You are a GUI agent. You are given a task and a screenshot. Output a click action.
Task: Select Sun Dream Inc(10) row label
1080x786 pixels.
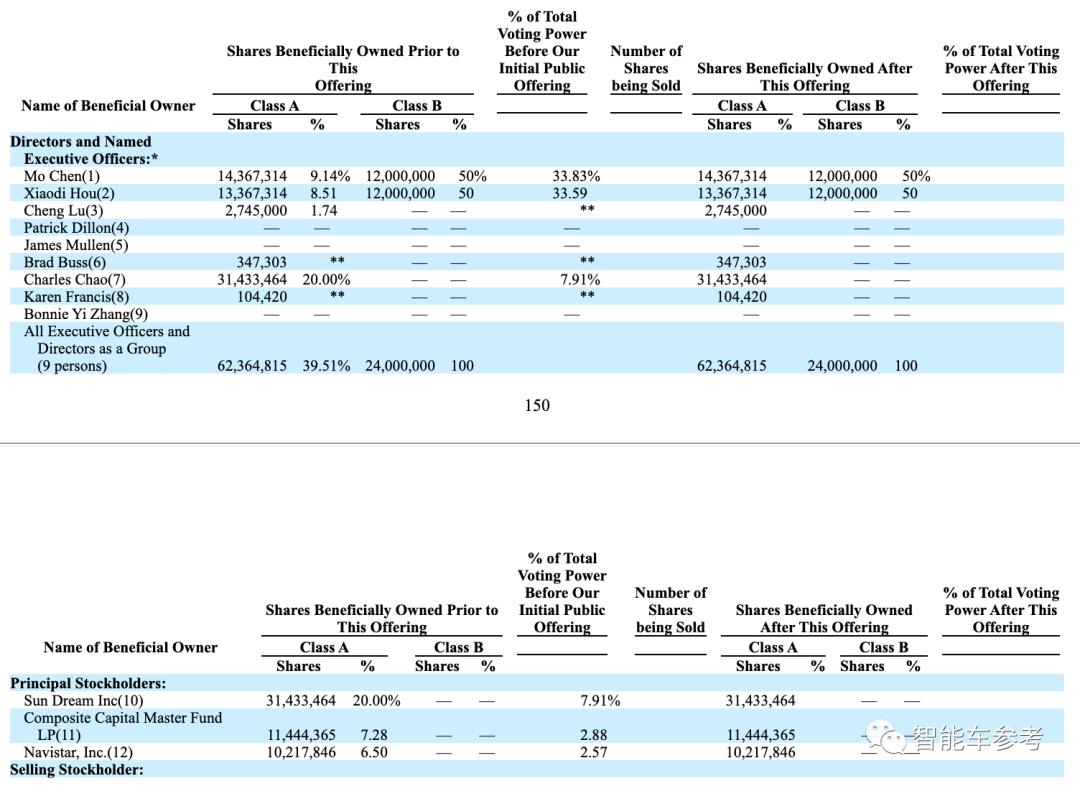(x=83, y=701)
